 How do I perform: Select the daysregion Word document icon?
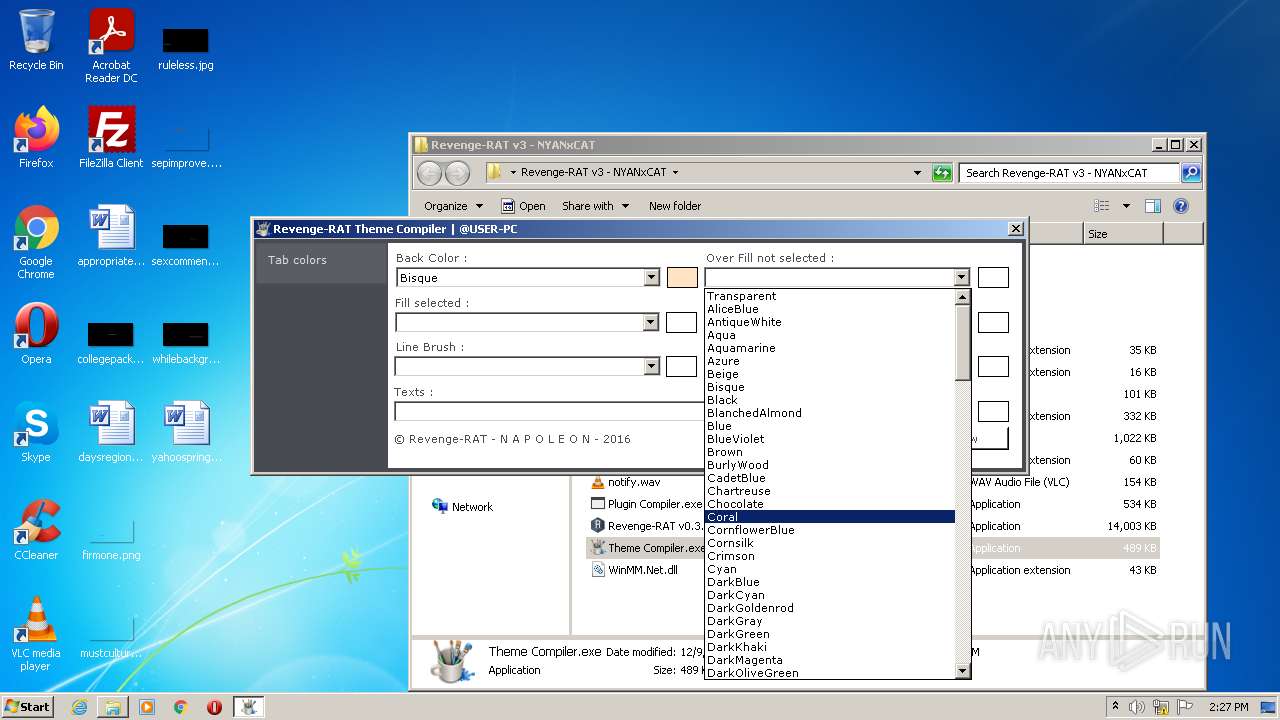(111, 432)
